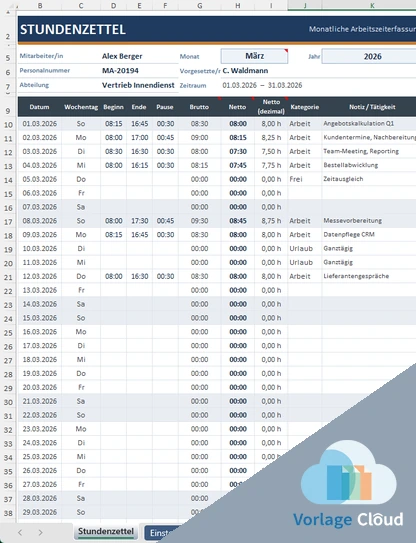
Task: Select the Netto header cell
Action: tap(237, 107)
